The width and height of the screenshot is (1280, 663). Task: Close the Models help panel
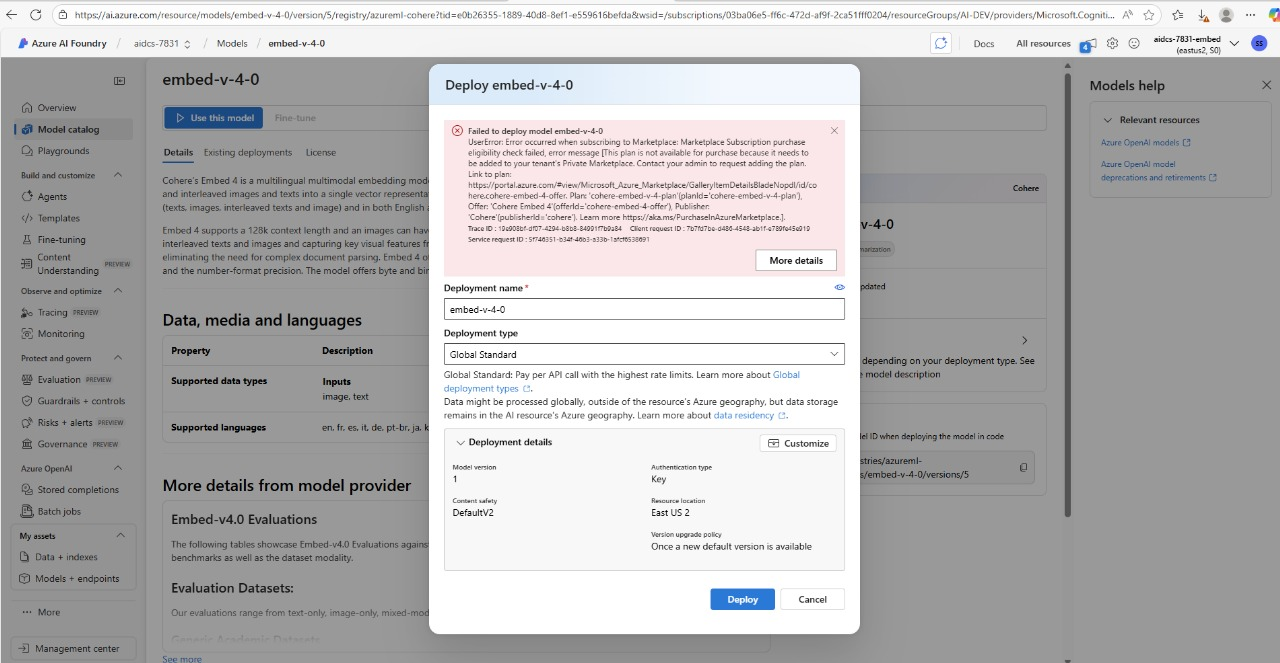1266,86
